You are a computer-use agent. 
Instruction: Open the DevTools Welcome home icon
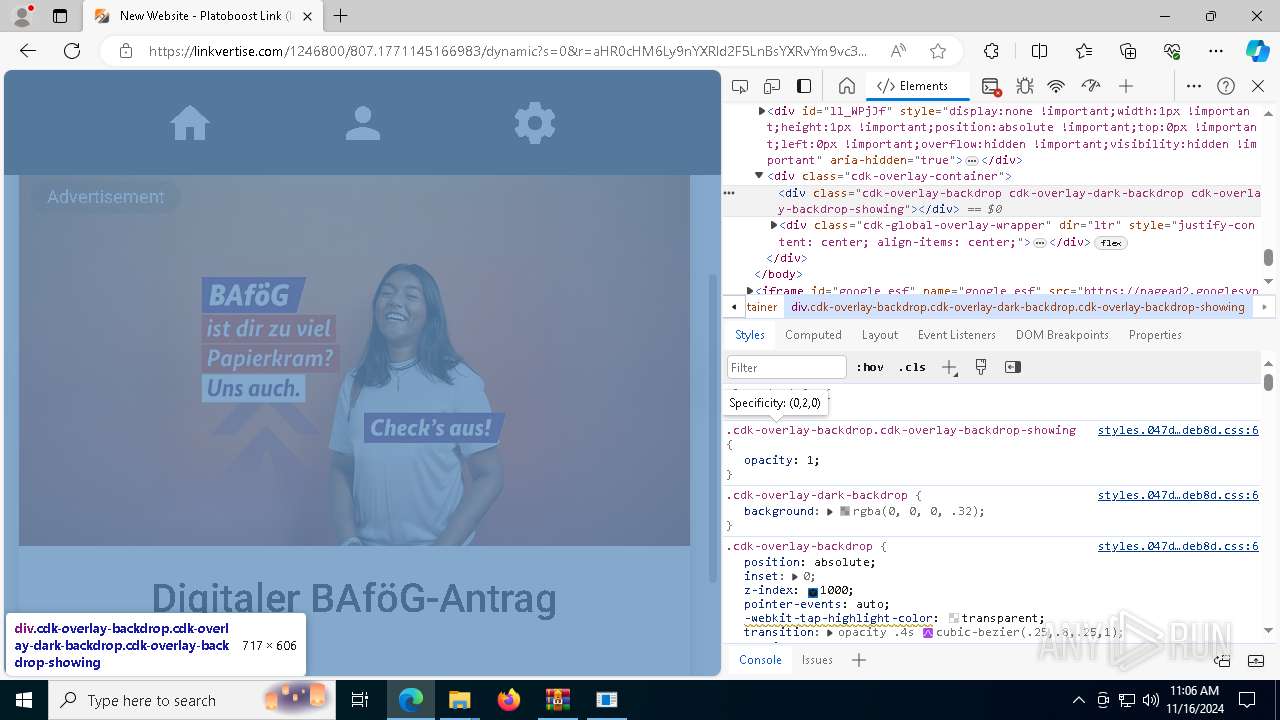847,86
